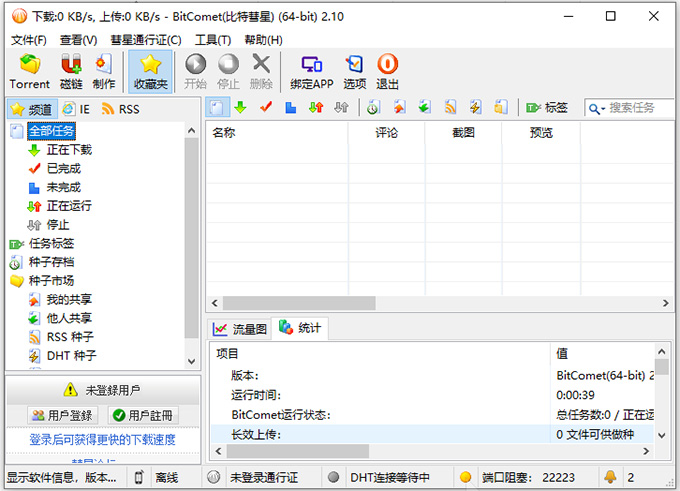This screenshot has height=491, width=680.
Task: Filter running tasks with the colored up-down arrows icon
Action: point(316,107)
